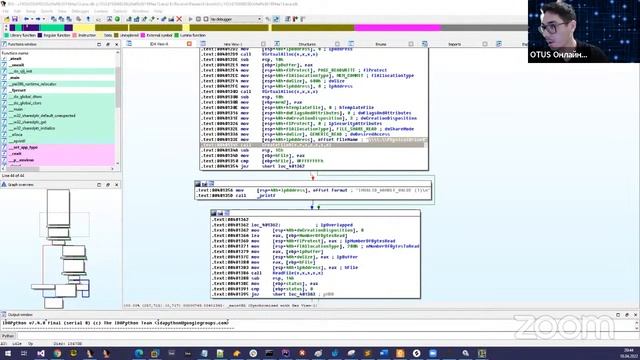Viewport: 640px width, 360px height.
Task: Select _pei386_runtime_relocator in Functions list
Action: (58, 84)
